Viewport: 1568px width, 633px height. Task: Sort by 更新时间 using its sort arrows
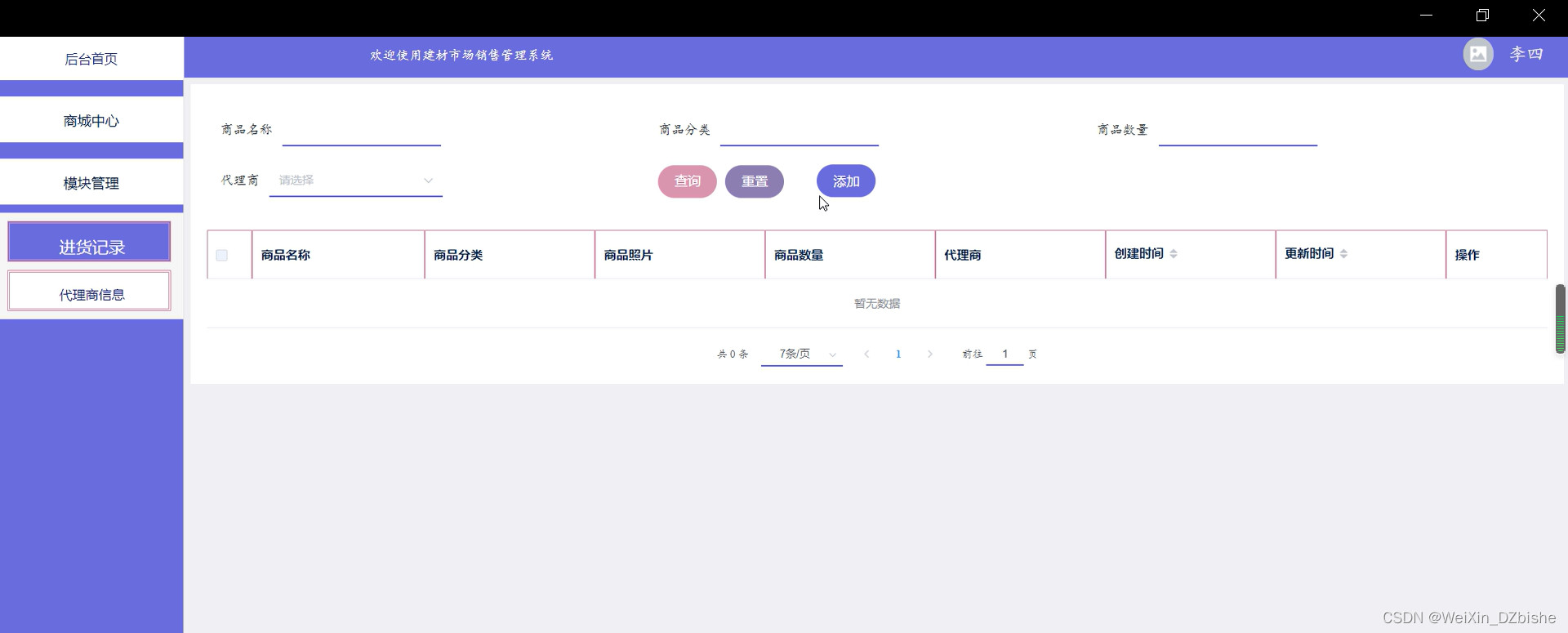click(x=1343, y=254)
